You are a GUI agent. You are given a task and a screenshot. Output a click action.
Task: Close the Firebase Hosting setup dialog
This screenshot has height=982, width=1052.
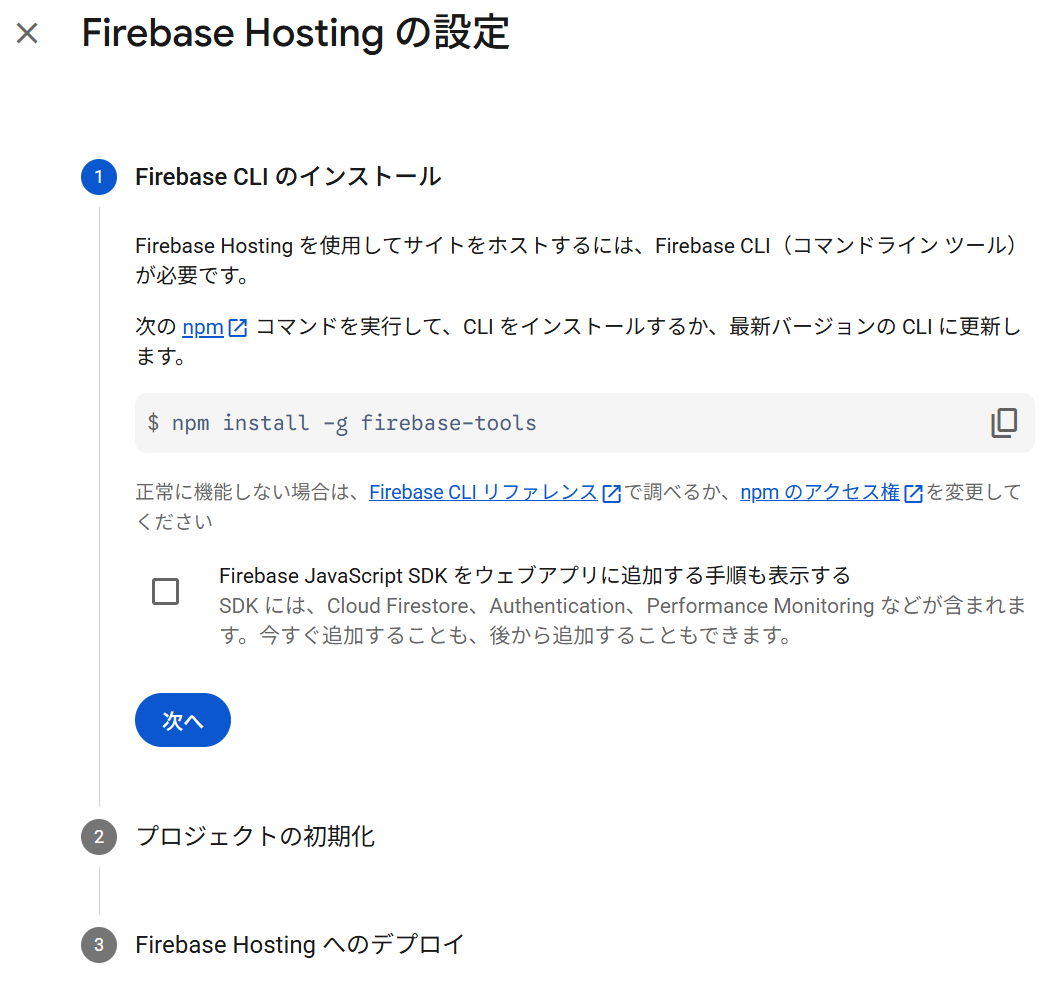[27, 33]
